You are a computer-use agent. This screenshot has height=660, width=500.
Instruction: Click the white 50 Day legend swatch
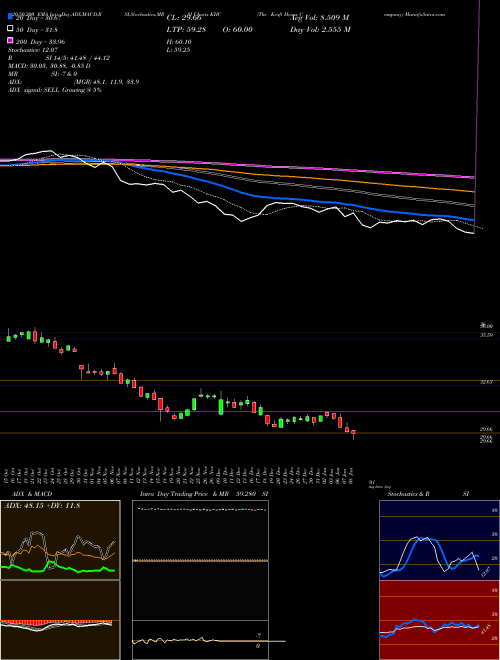coord(10,29)
